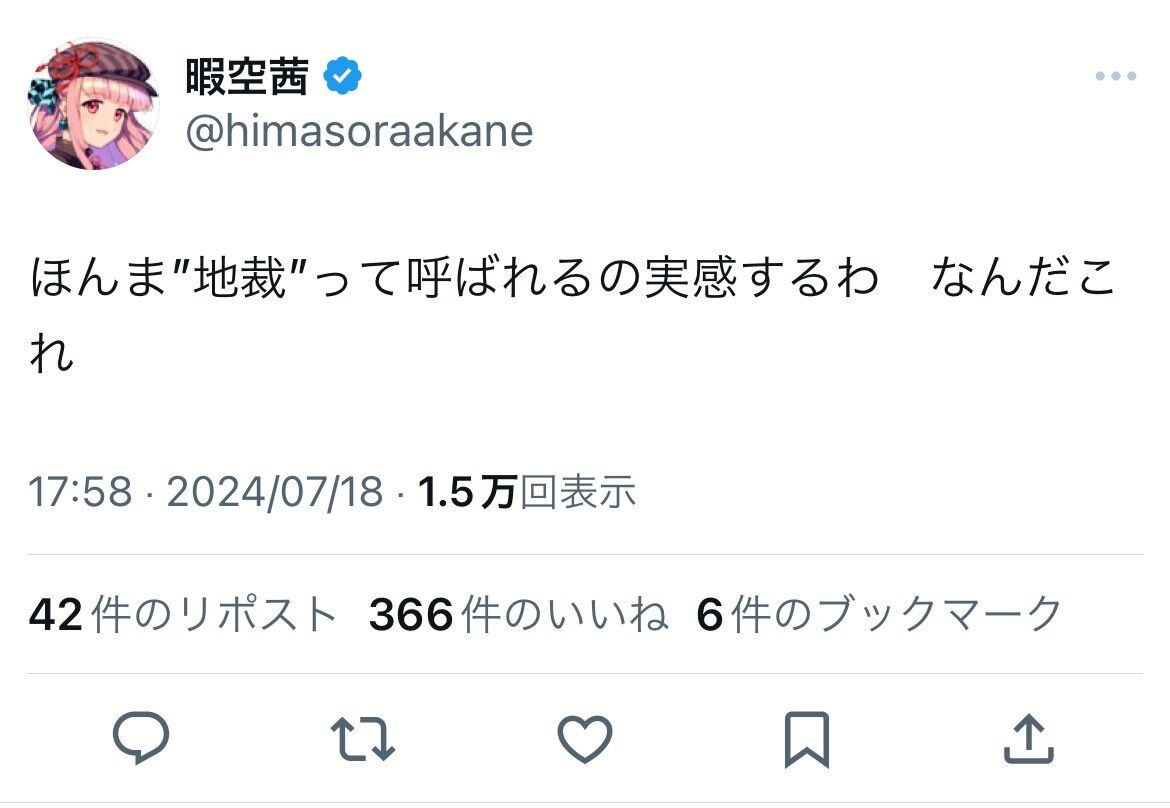View the 42件のリポスト list
The image size is (1170, 808).
pos(183,614)
